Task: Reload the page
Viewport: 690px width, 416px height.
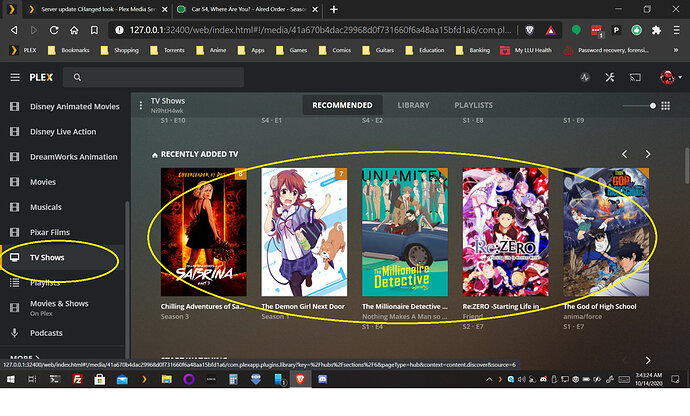Action: tap(54, 30)
